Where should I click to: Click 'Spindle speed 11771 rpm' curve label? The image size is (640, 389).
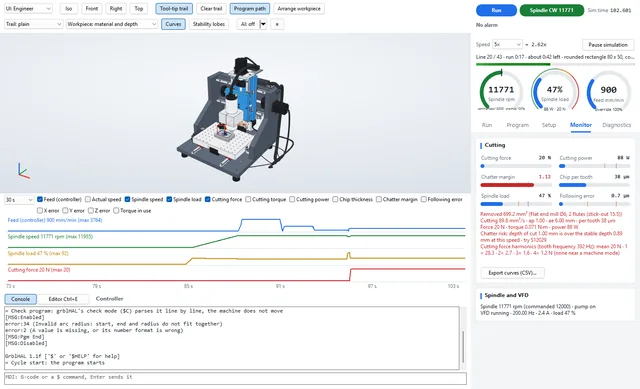50,236
